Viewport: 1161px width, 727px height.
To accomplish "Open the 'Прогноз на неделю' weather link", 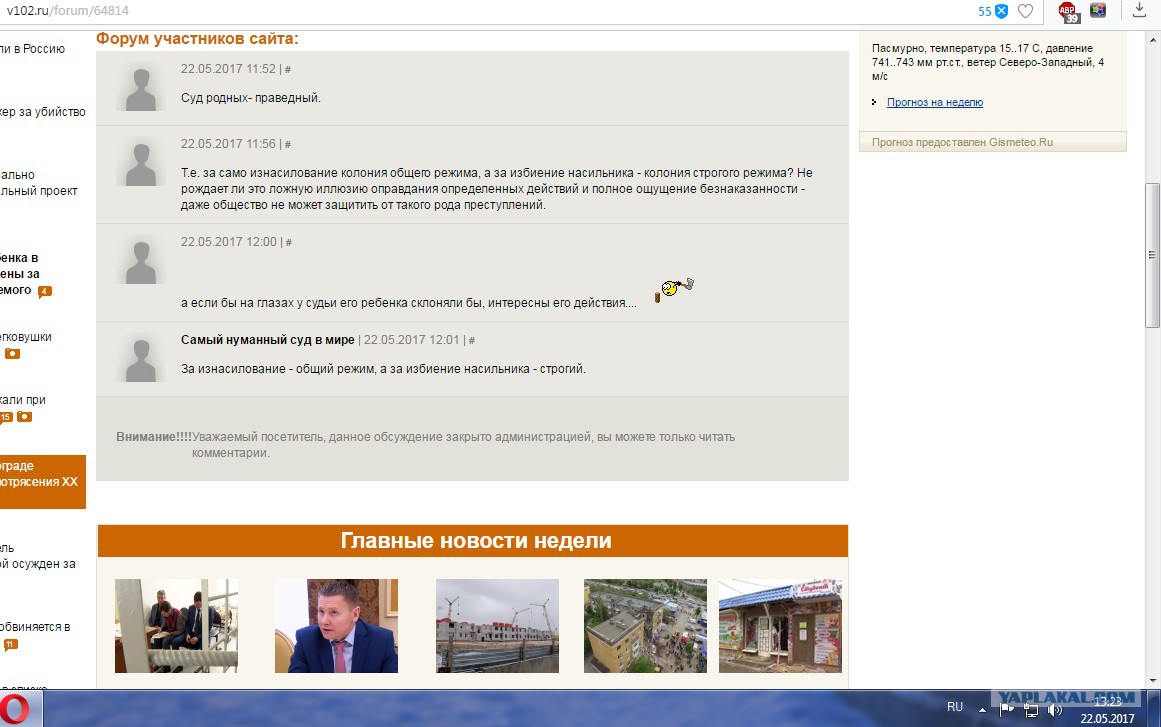I will click(934, 102).
